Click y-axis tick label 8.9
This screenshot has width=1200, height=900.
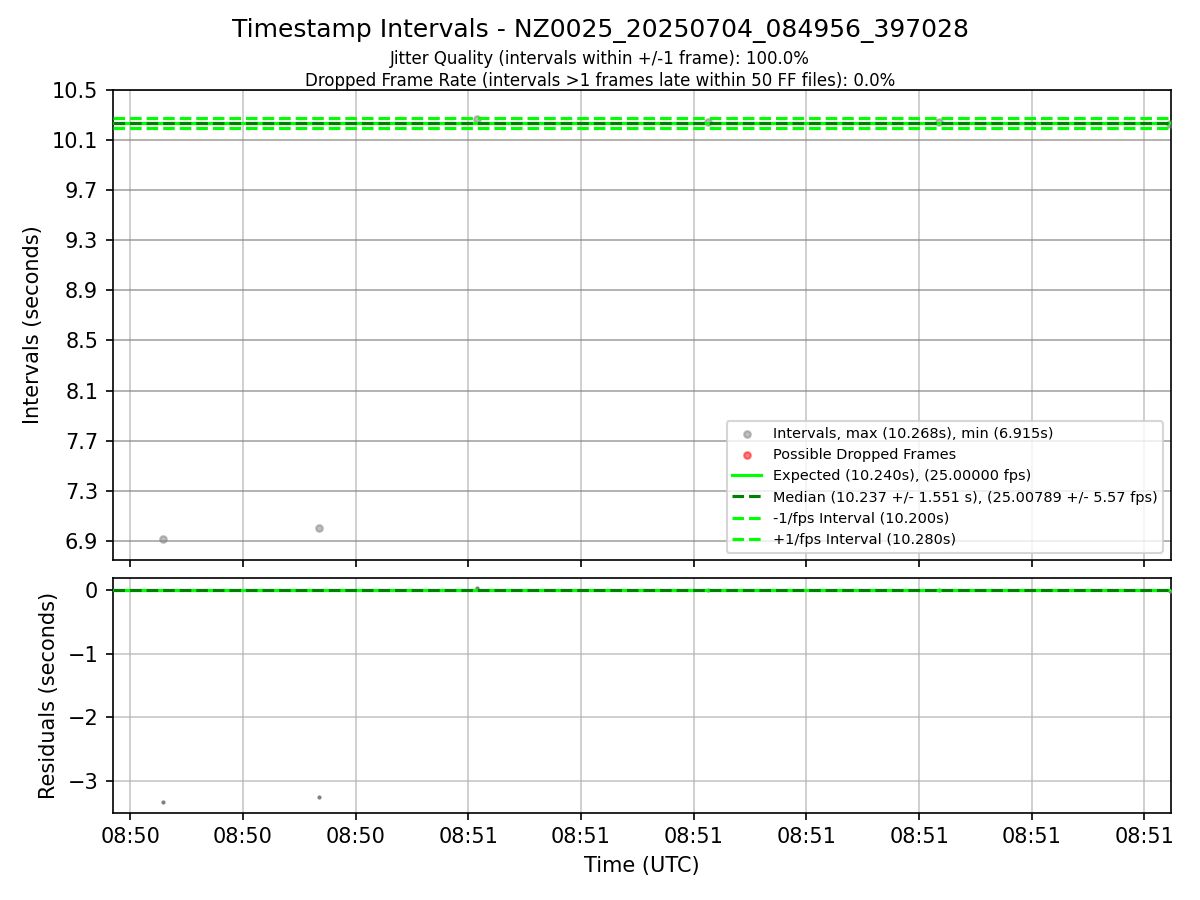click(x=81, y=291)
